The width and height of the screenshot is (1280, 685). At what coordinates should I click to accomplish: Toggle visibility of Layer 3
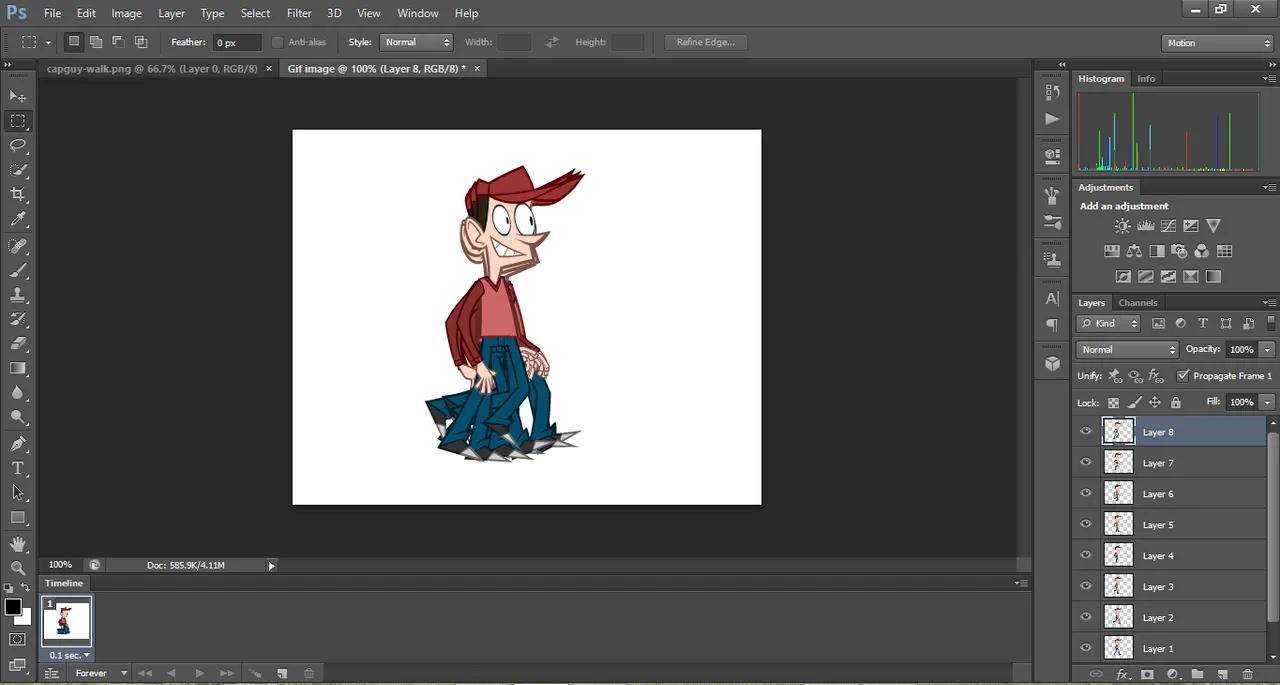(x=1086, y=587)
